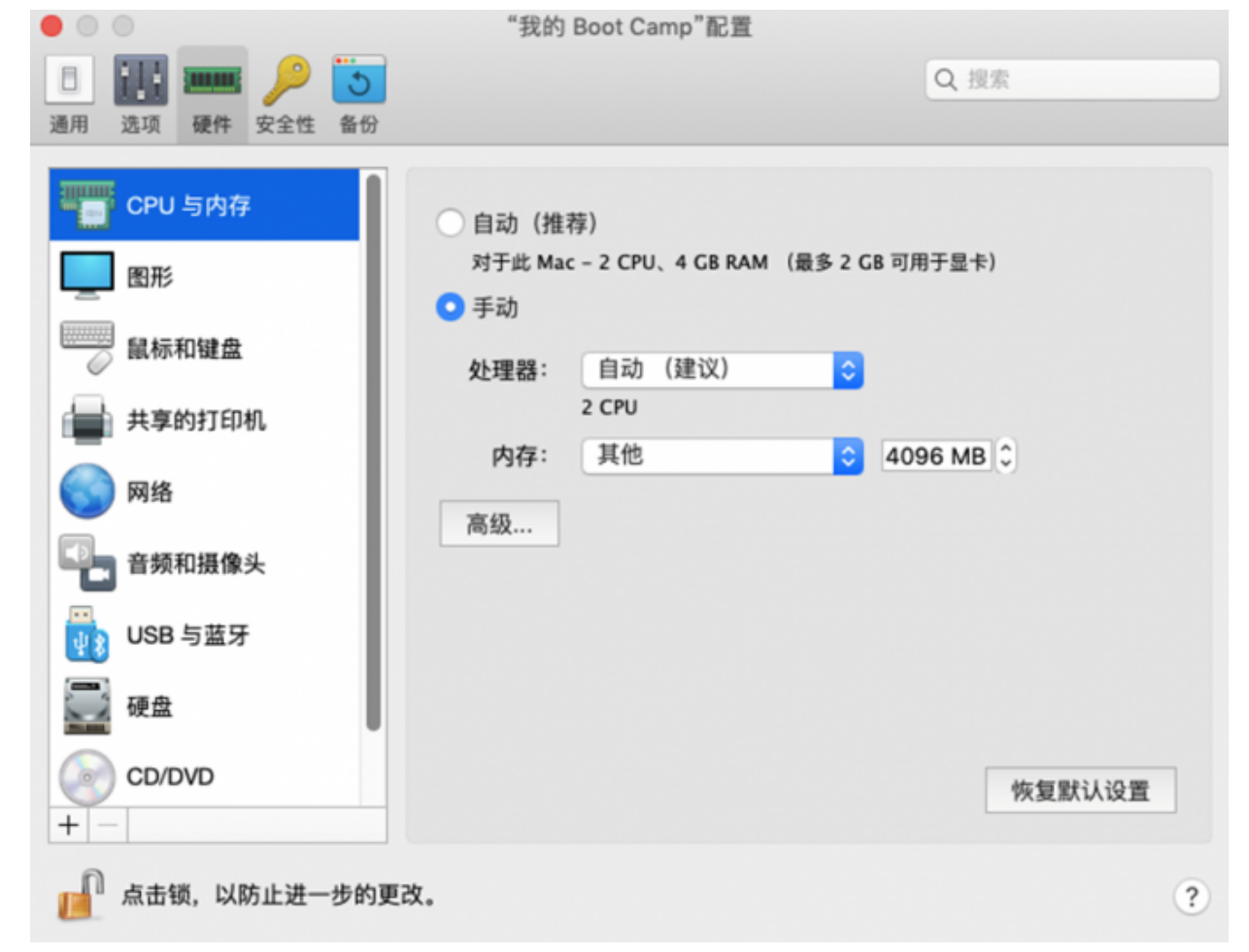Open the 通用 (General) toolbar icon
Image resolution: width=1249 pixels, height=952 pixels.
[x=69, y=80]
